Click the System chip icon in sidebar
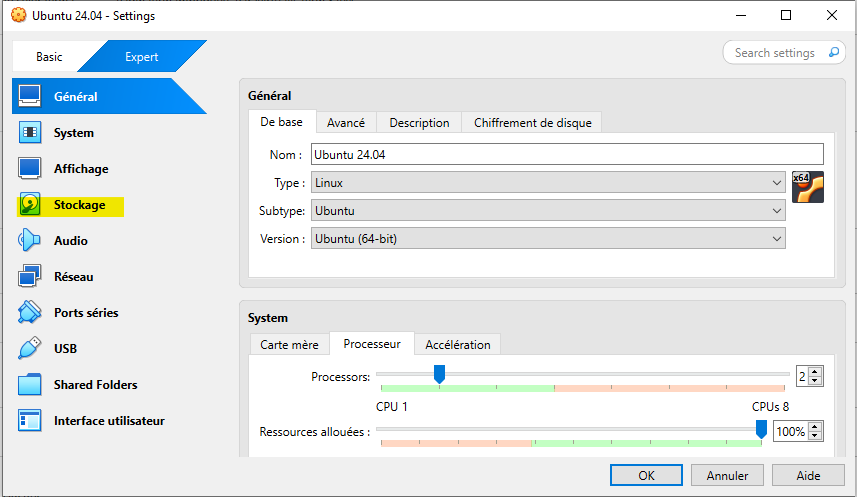This screenshot has width=857, height=497. pyautogui.click(x=30, y=133)
